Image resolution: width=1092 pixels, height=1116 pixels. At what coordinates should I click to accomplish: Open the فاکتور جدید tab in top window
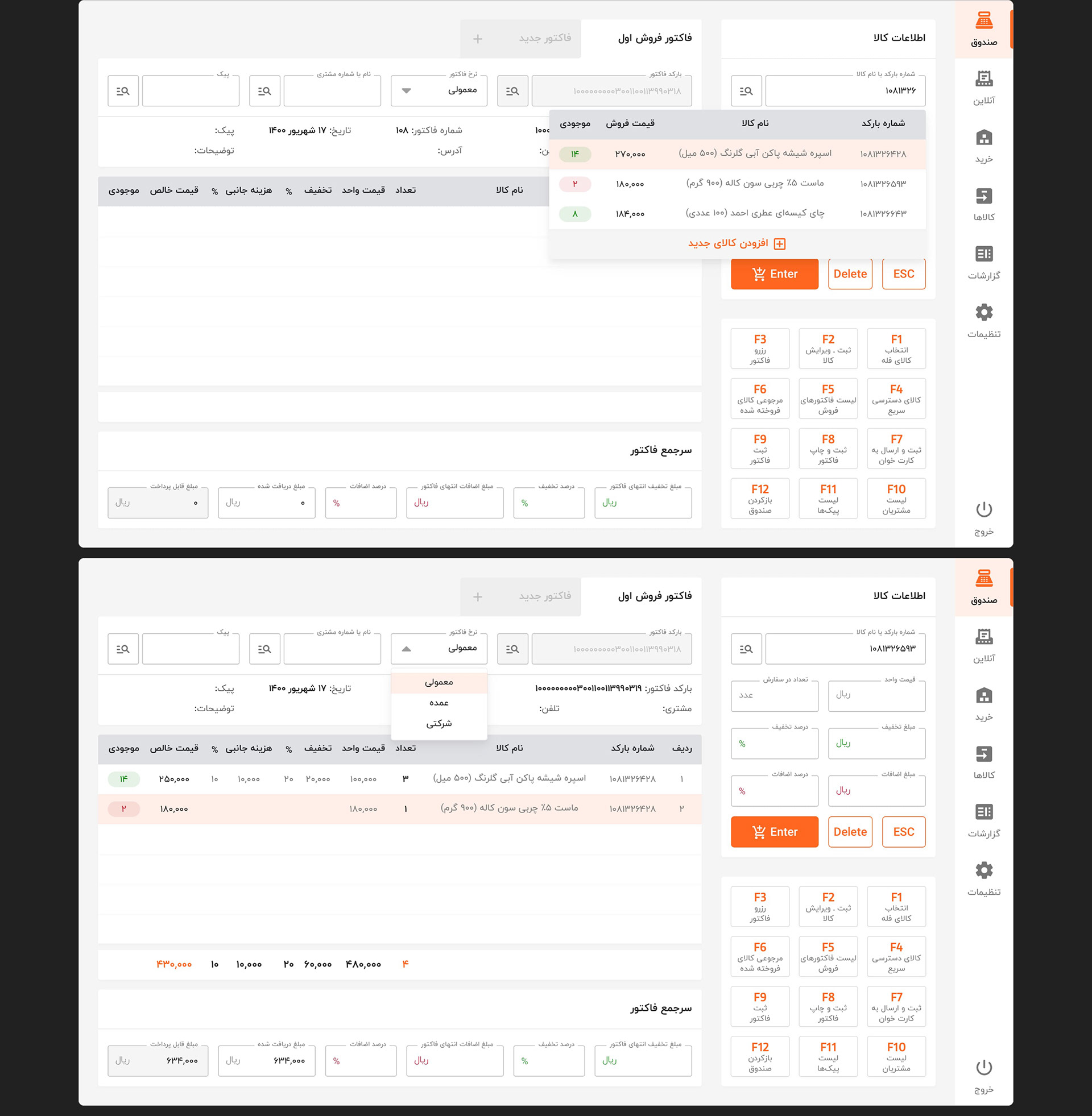click(x=544, y=39)
